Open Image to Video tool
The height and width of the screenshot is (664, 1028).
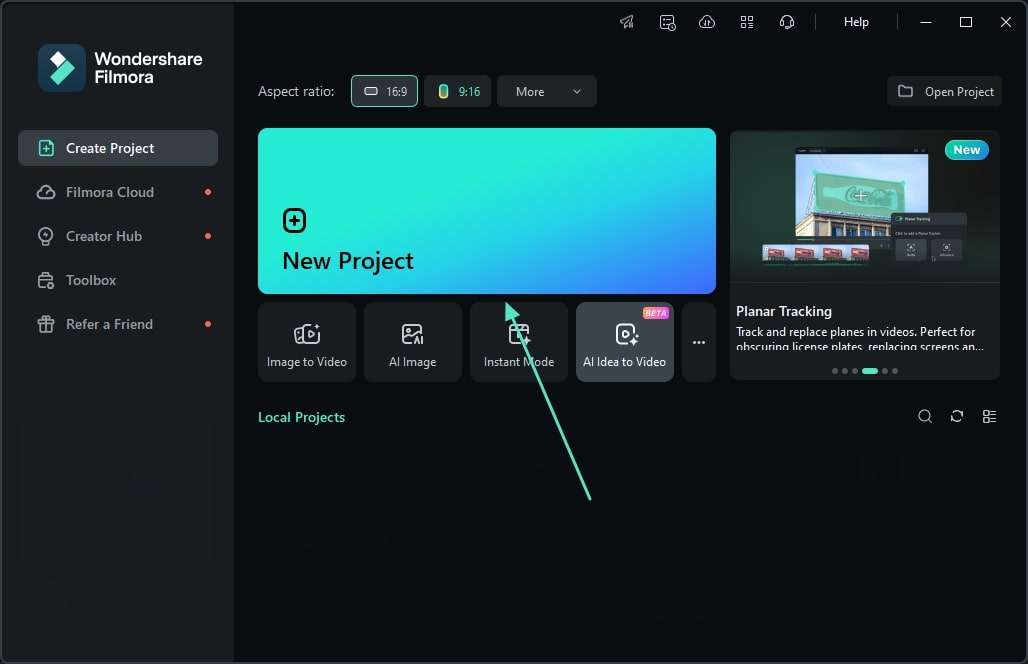coord(307,342)
